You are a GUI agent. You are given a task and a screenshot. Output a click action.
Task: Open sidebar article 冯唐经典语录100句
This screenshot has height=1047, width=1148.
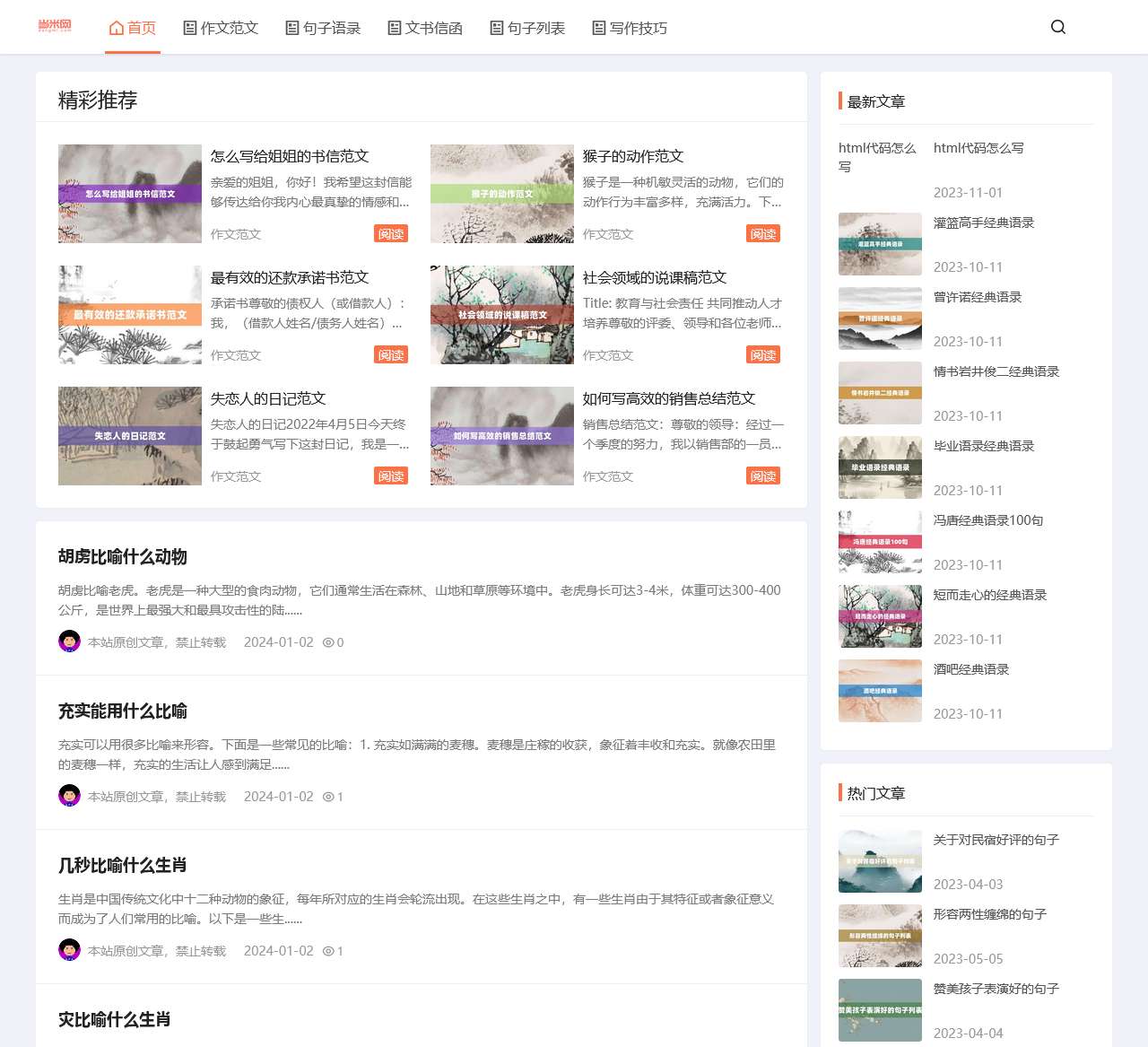click(988, 520)
